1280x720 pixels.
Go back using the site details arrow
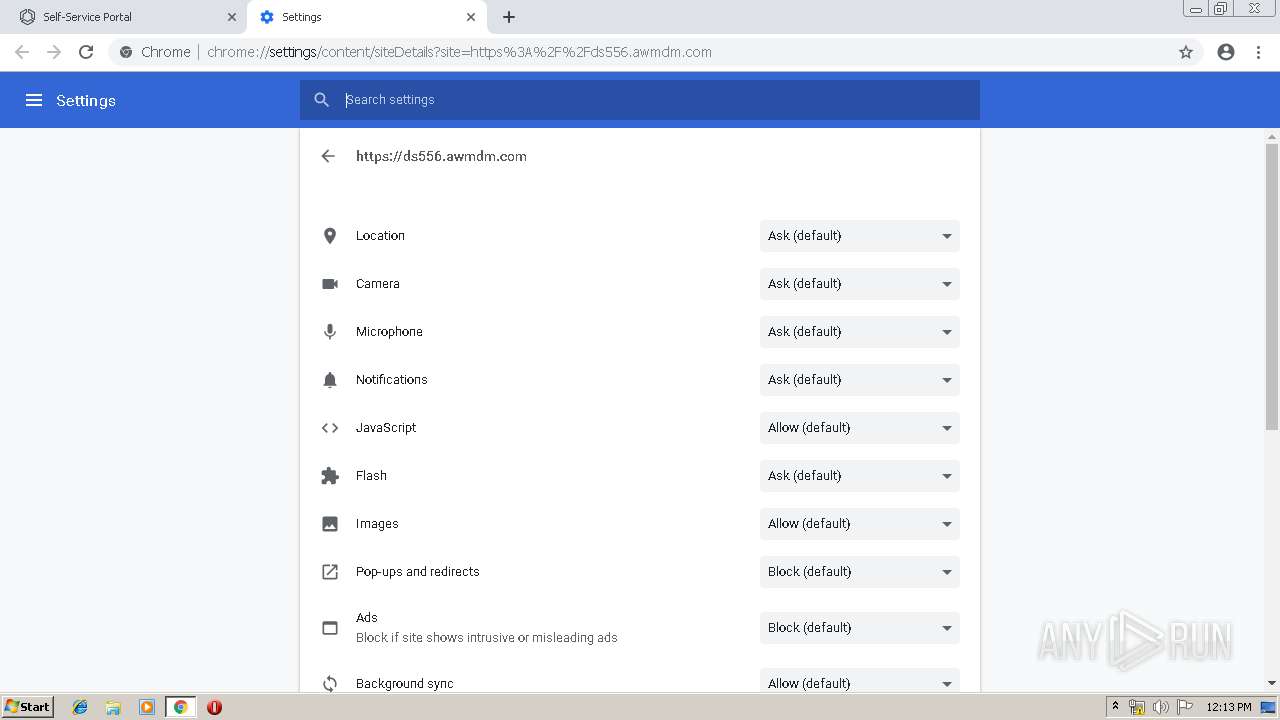(328, 156)
